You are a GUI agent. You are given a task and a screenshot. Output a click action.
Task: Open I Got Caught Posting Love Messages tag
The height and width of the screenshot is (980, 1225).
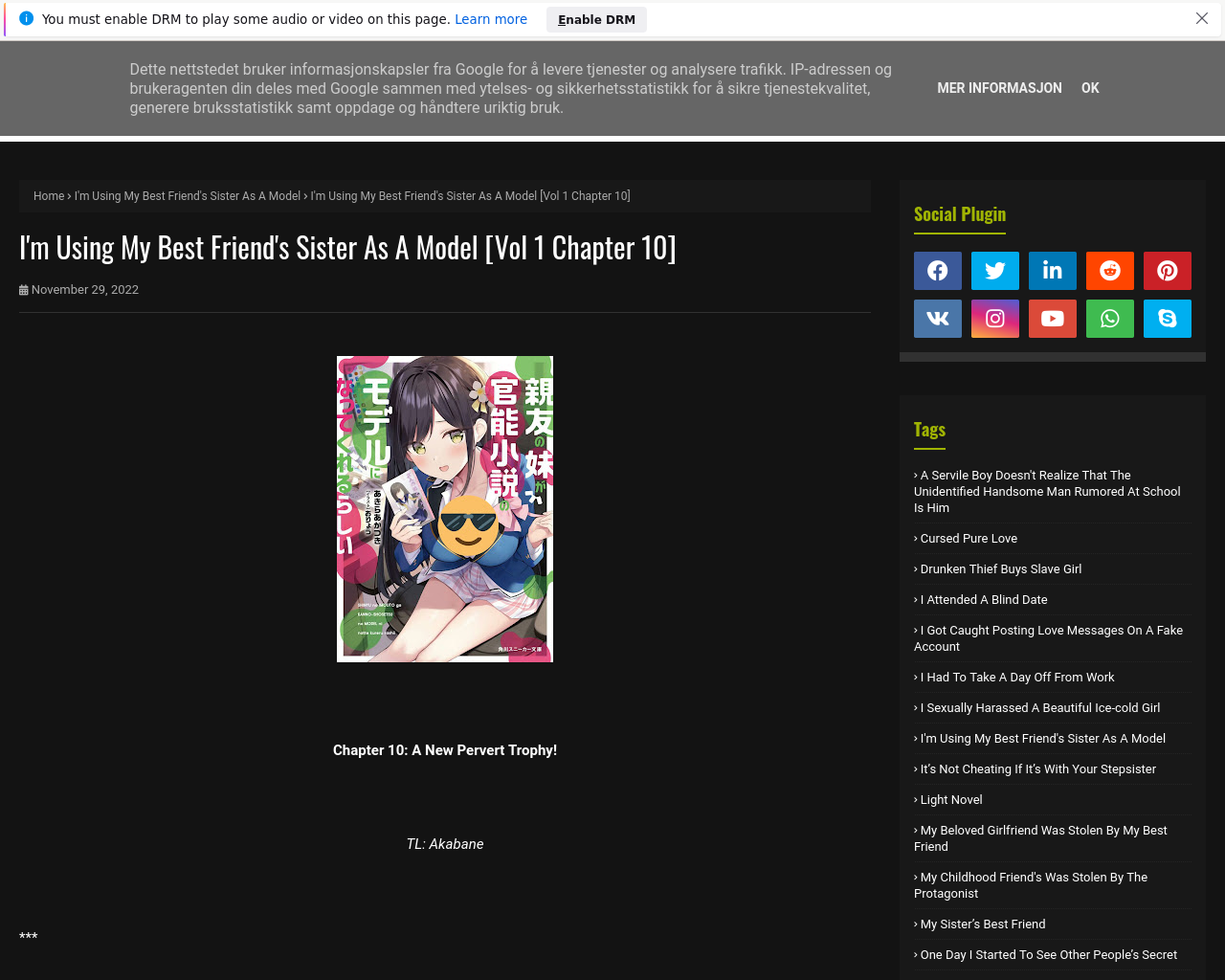pyautogui.click(x=1048, y=638)
